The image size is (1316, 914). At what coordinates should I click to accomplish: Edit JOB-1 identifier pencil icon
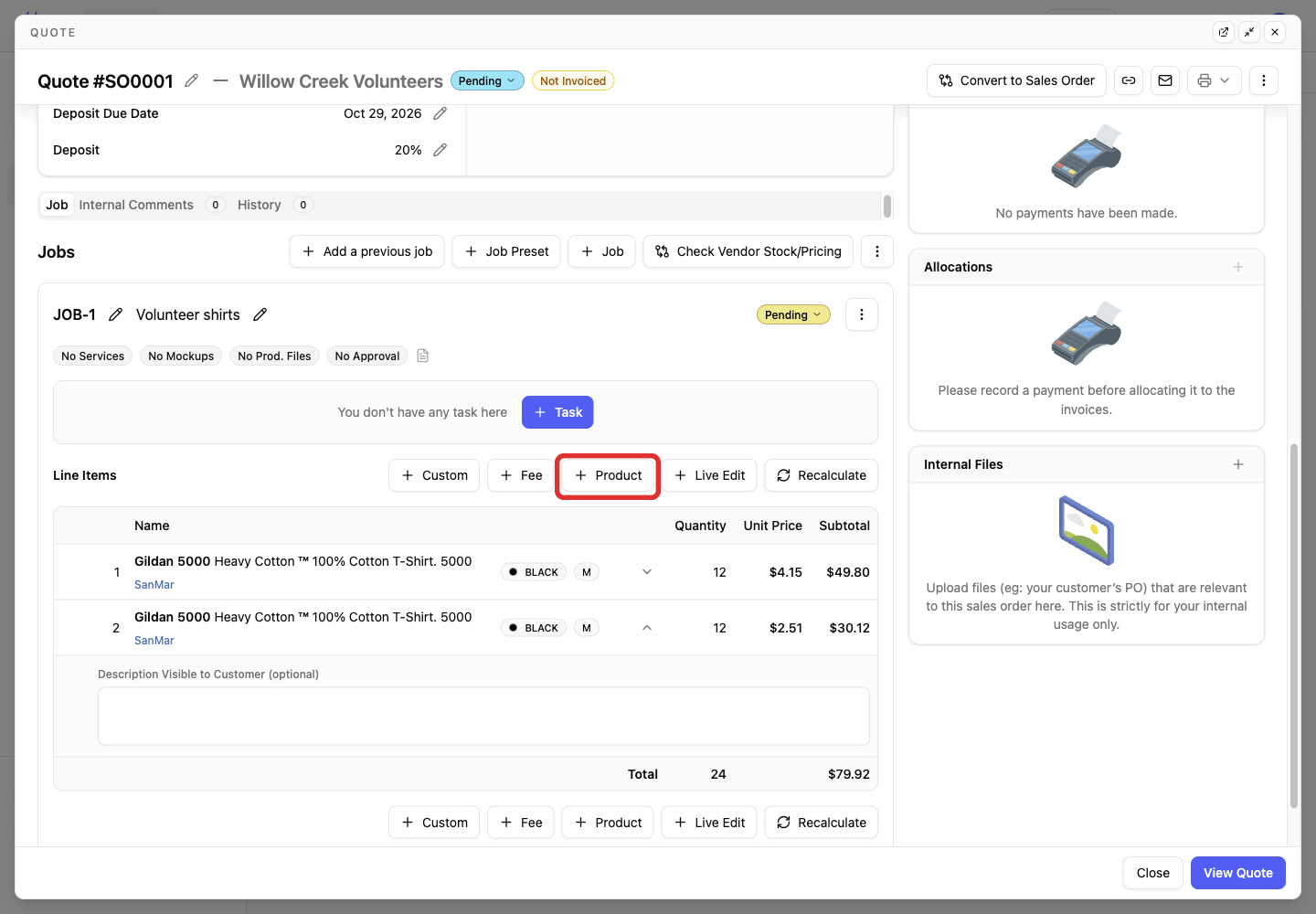click(x=115, y=314)
